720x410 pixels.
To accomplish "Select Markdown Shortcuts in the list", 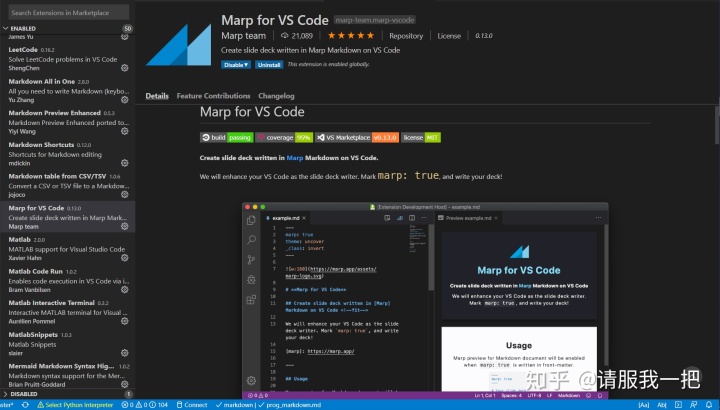I will [x=68, y=153].
